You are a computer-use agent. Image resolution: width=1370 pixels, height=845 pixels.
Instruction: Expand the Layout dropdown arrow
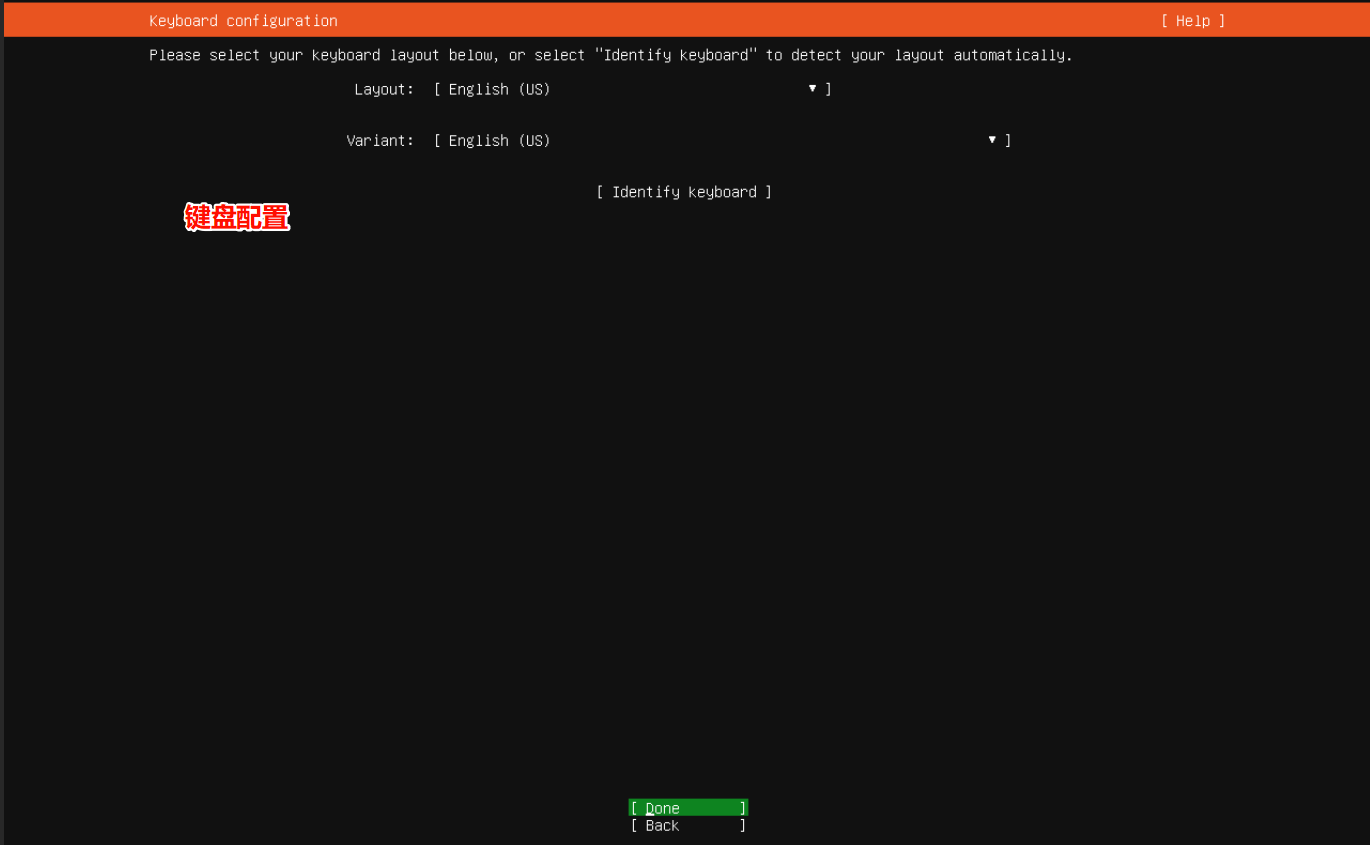click(812, 89)
